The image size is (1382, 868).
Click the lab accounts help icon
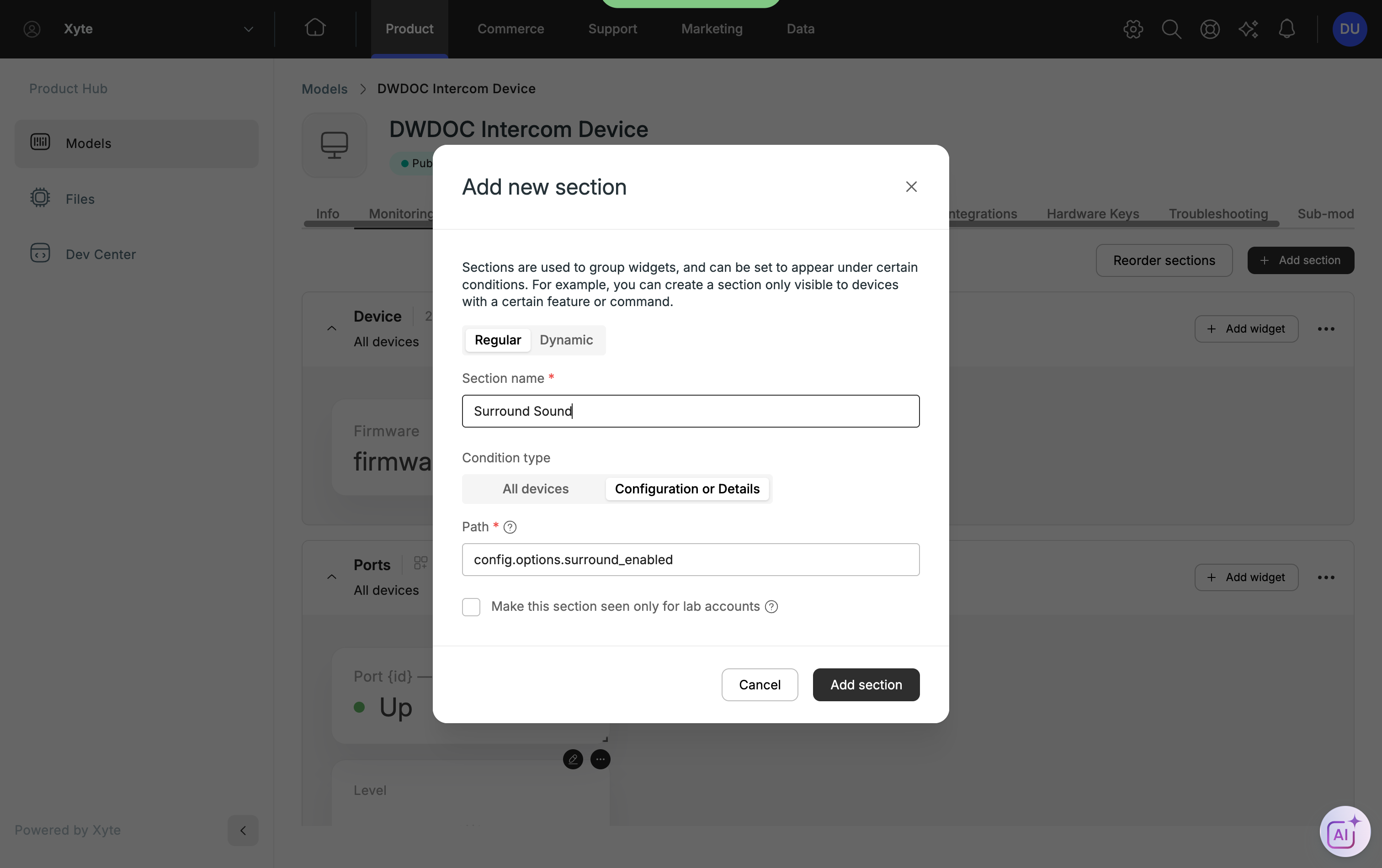pyautogui.click(x=771, y=607)
